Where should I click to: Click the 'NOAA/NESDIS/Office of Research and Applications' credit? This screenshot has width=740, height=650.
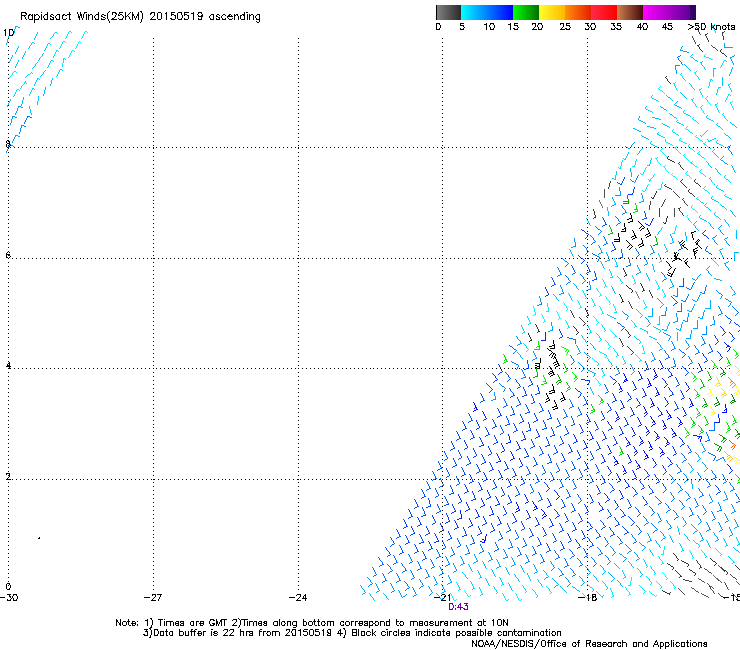pos(589,644)
